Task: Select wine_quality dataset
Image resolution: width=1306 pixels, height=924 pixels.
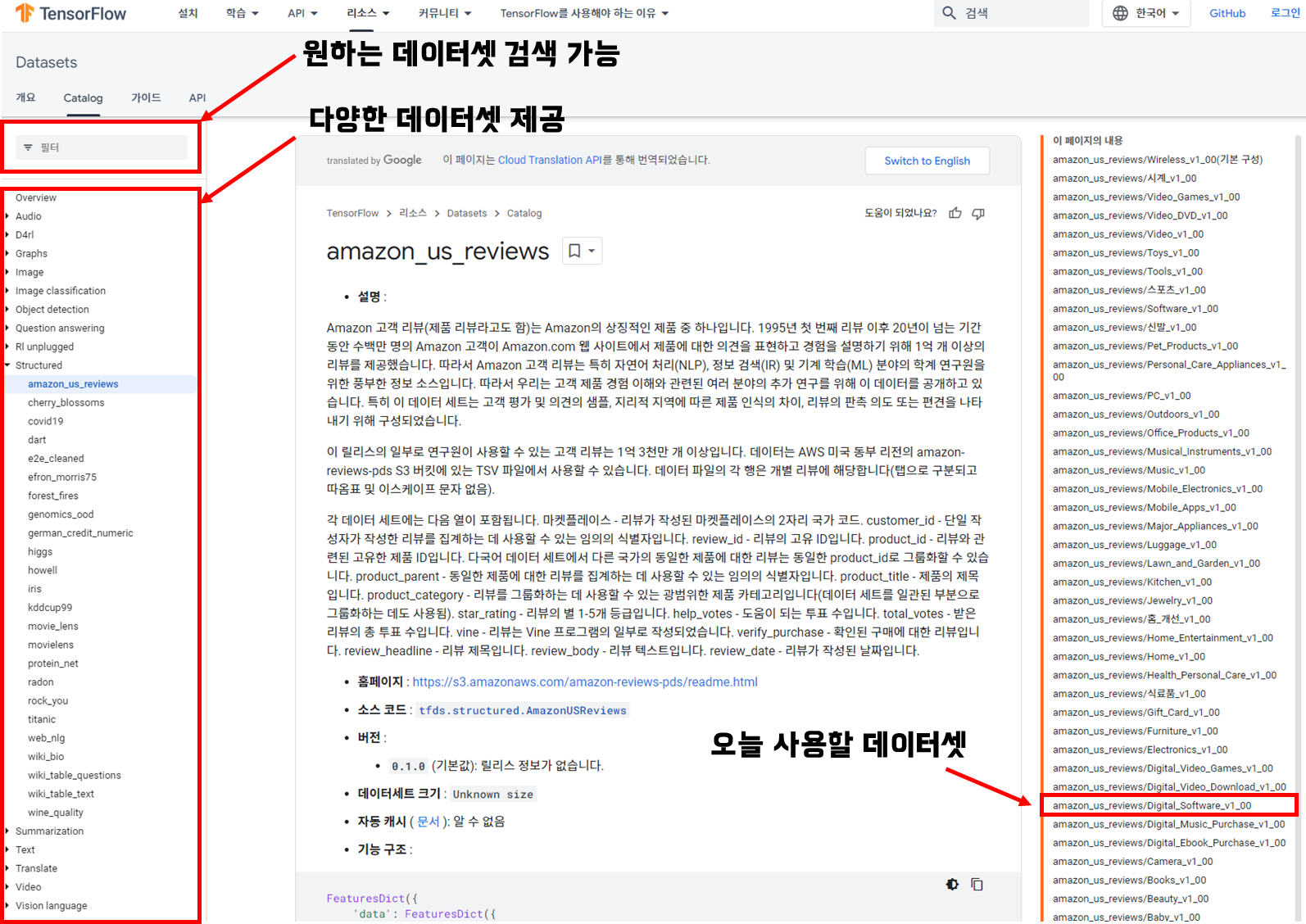Action: click(56, 813)
